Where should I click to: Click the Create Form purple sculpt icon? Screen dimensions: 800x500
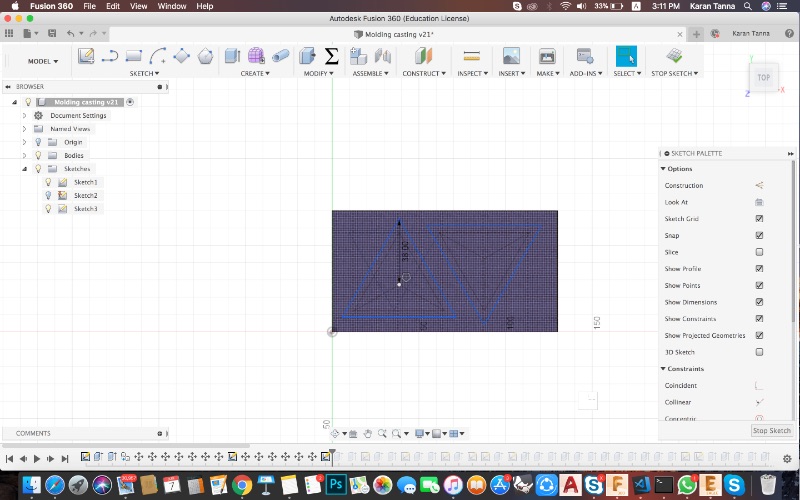pyautogui.click(x=256, y=56)
